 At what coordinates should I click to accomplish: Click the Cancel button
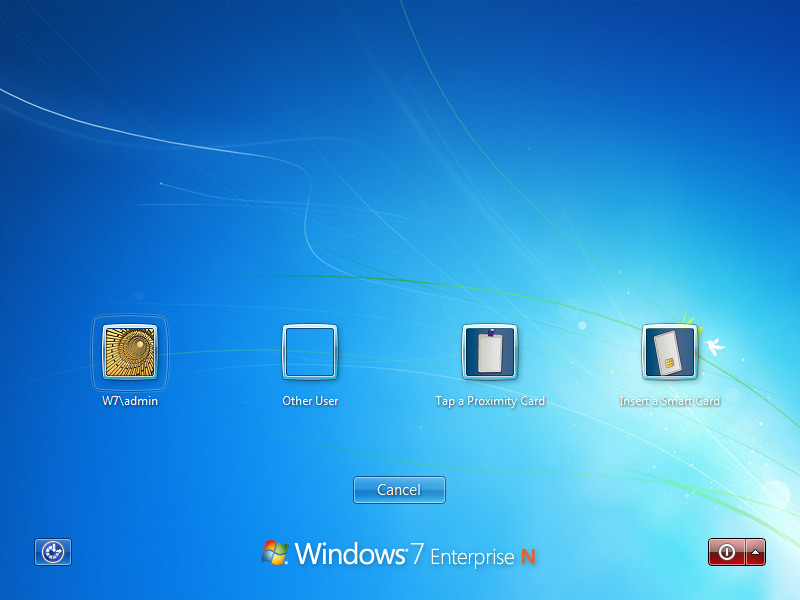[399, 490]
